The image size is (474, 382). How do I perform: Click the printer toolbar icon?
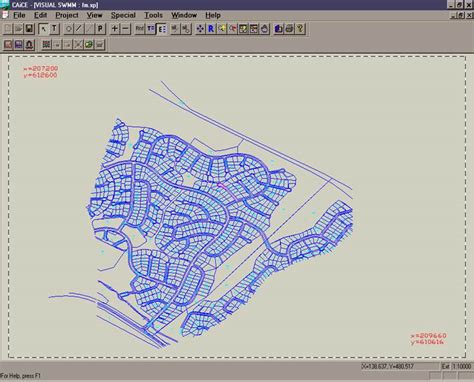(x=289, y=29)
